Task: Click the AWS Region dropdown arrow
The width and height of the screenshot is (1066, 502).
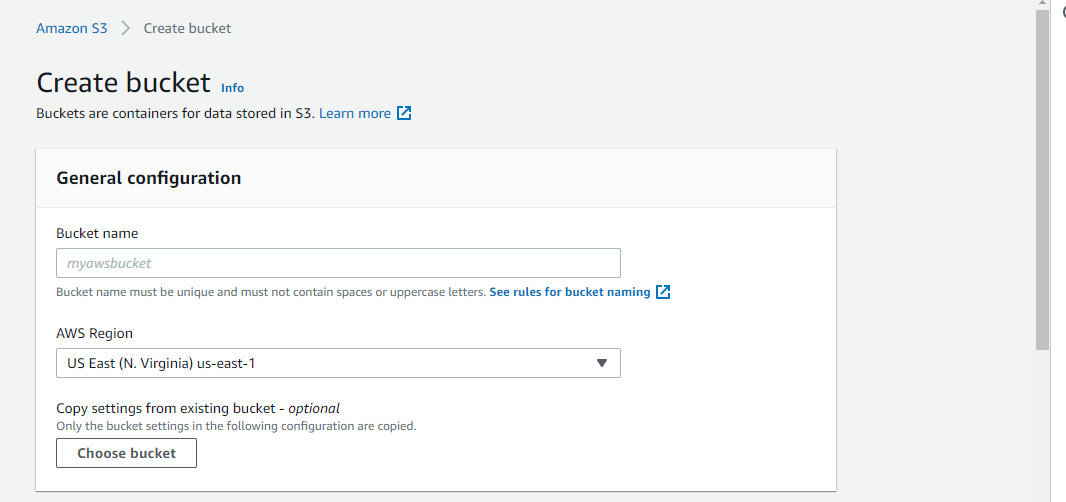Action: (601, 363)
